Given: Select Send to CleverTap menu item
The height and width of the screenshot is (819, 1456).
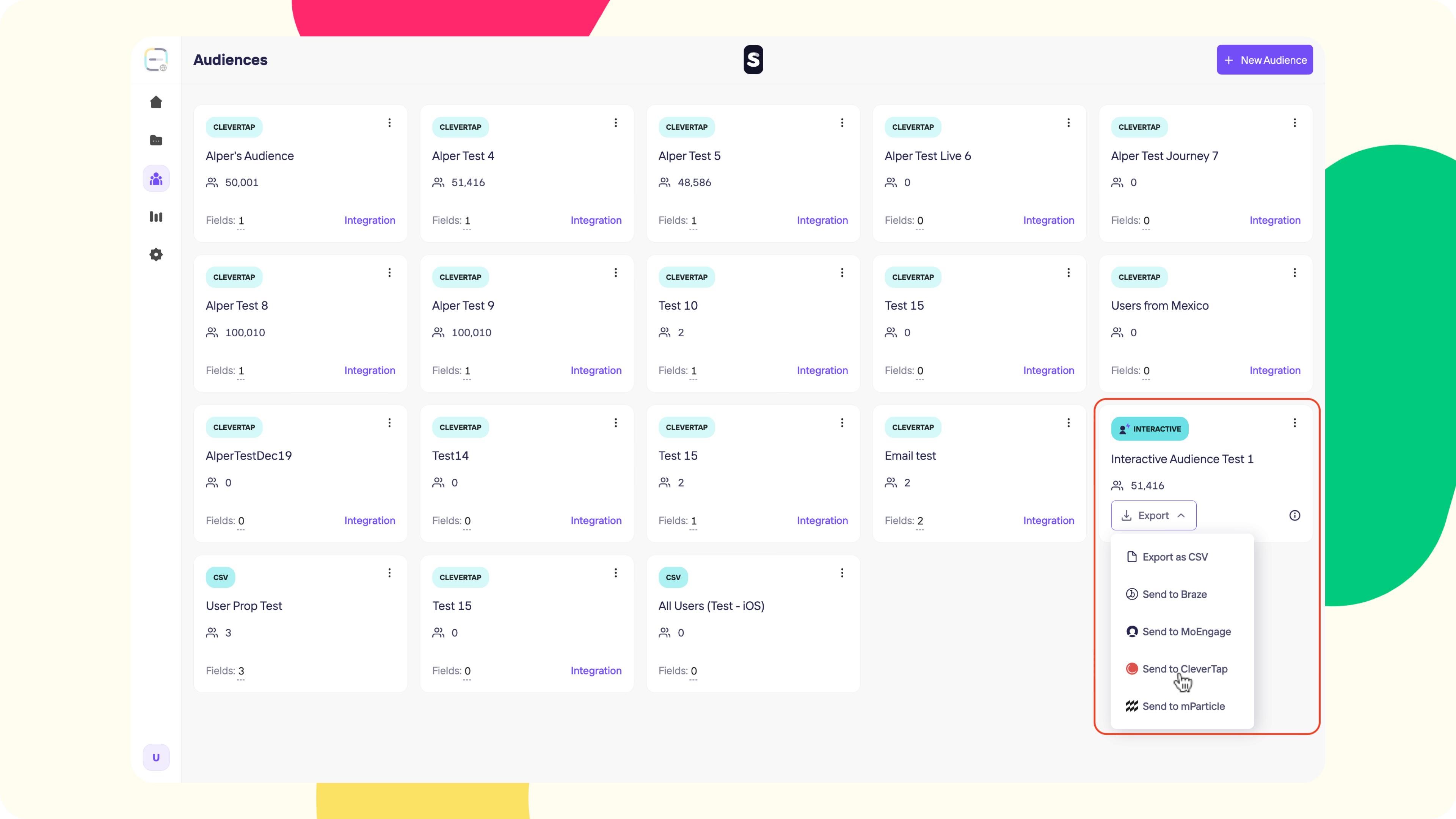Looking at the screenshot, I should (x=1184, y=668).
